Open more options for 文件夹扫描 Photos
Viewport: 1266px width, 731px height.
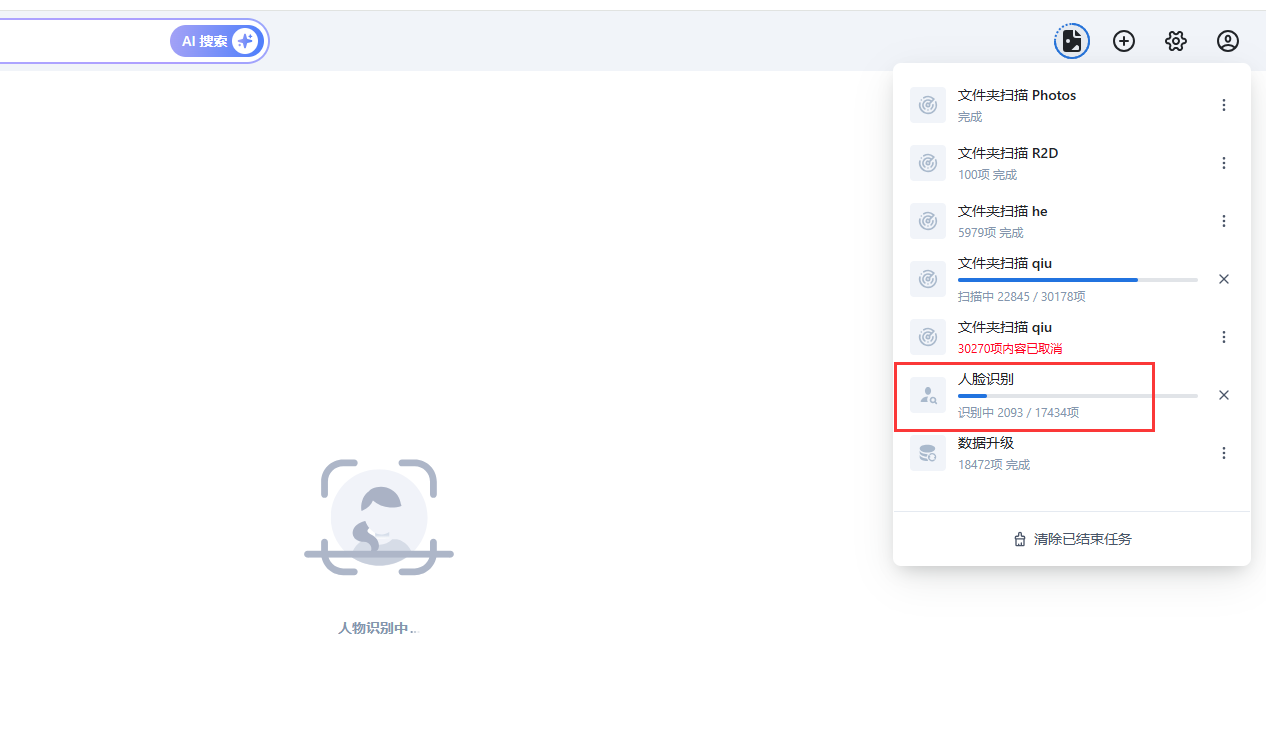pos(1224,105)
